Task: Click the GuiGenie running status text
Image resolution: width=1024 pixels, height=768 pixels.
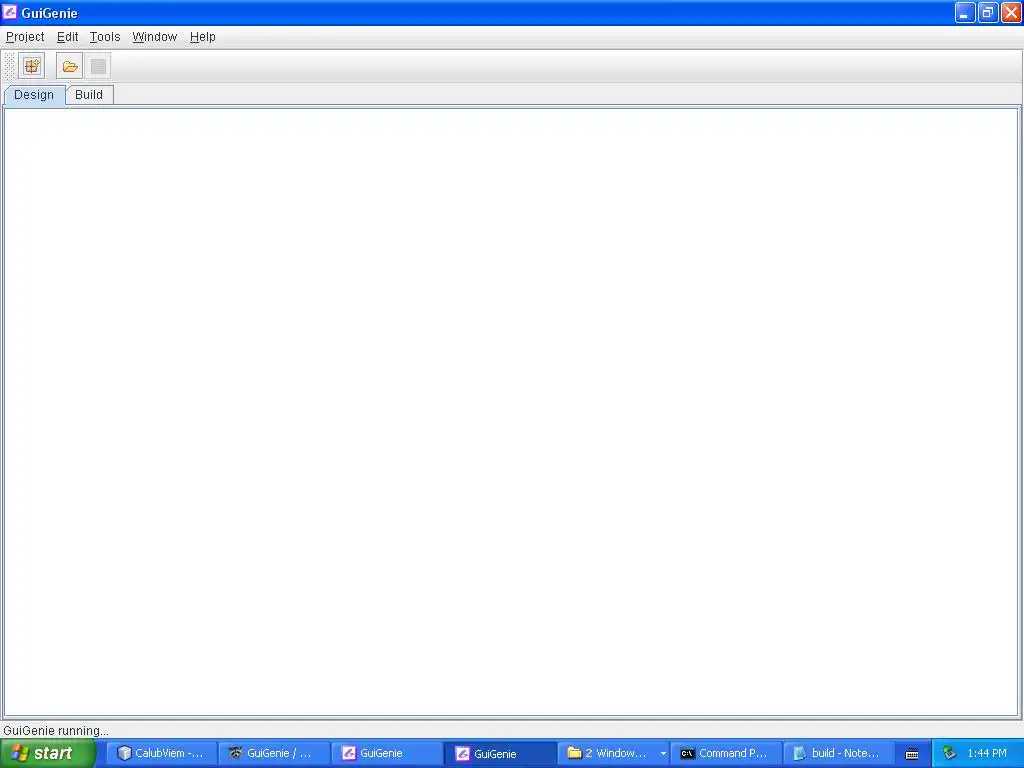Action: [56, 731]
